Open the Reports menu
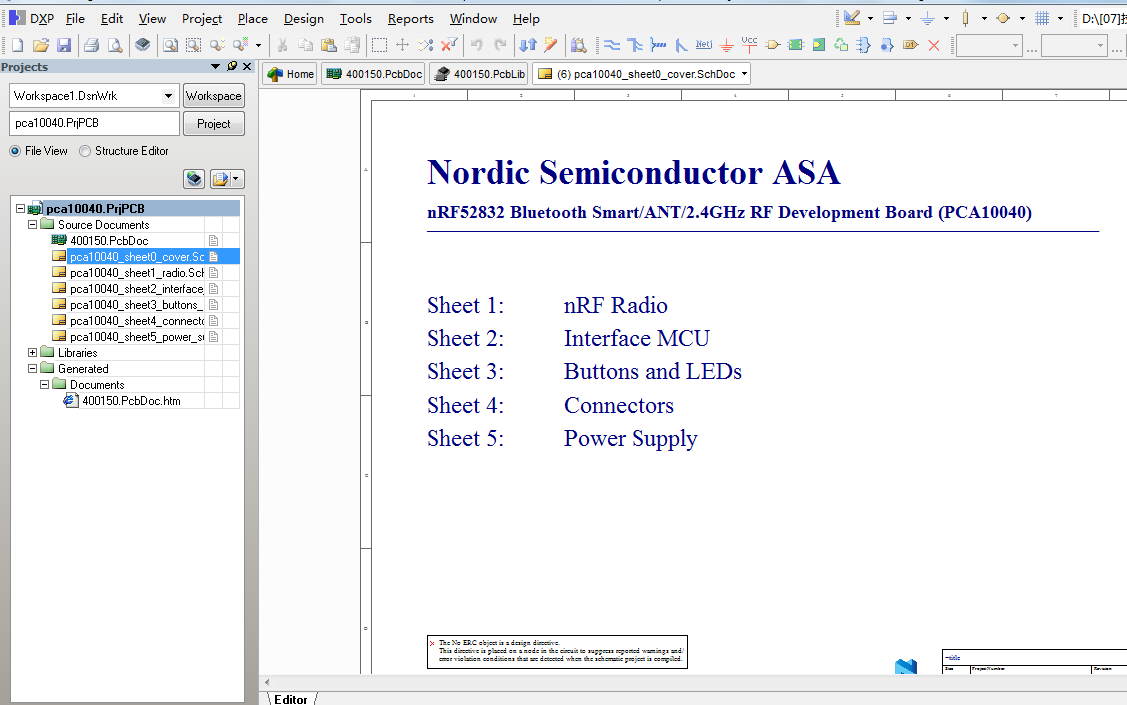This screenshot has width=1127, height=705. point(410,19)
